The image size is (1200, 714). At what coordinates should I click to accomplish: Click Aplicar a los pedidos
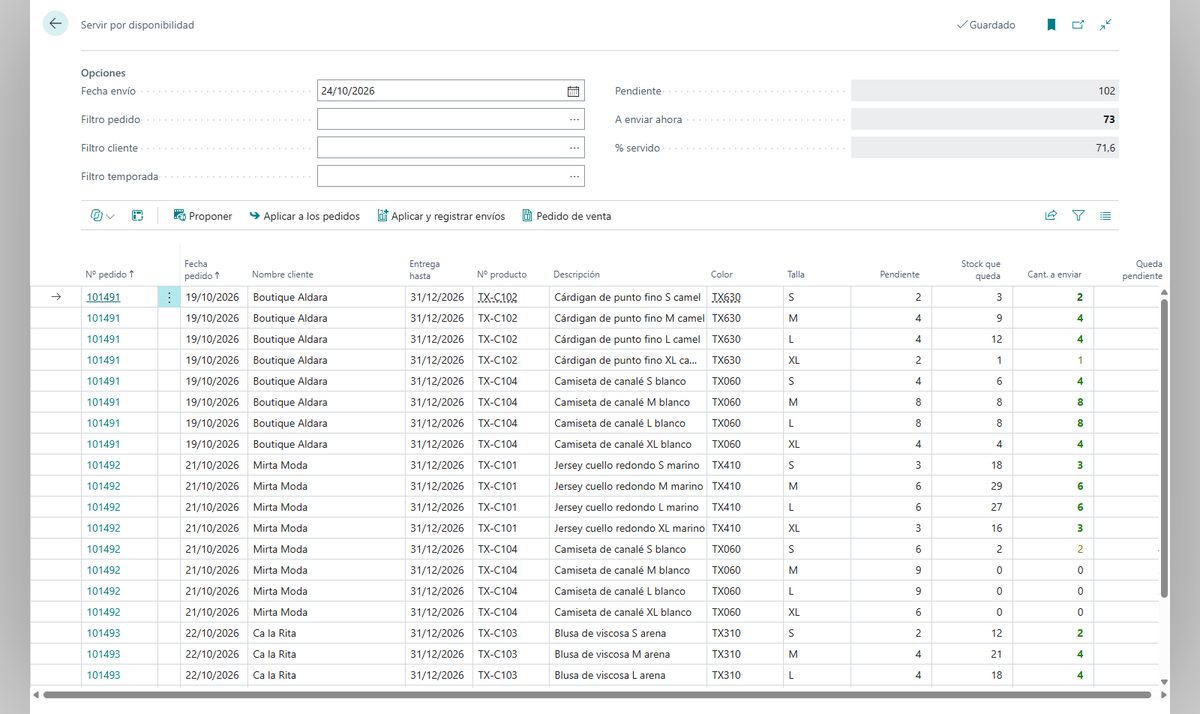click(304, 216)
